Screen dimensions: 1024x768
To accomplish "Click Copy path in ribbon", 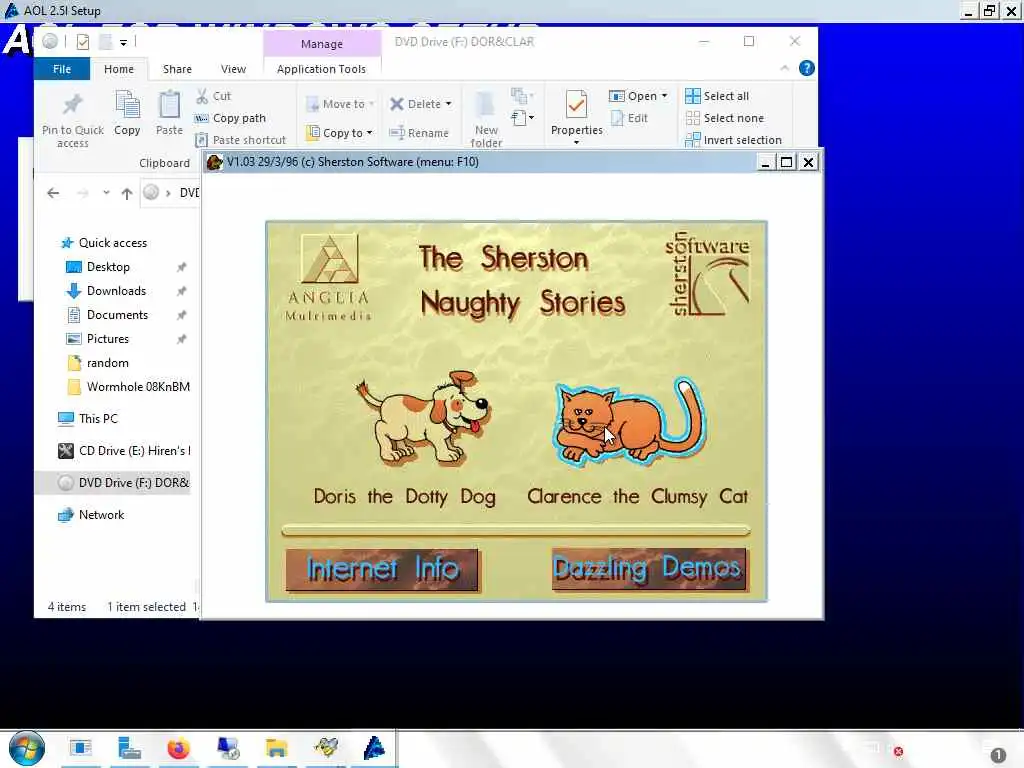I will [x=231, y=118].
